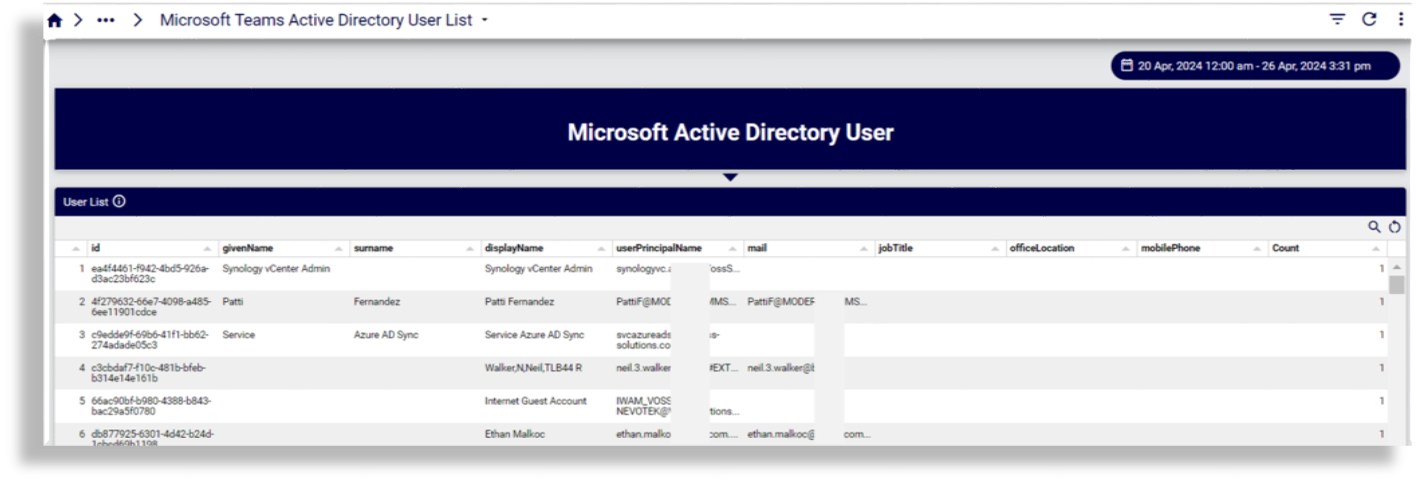Image resolution: width=1418 pixels, height=484 pixels.
Task: Search the User List table
Action: point(1375,228)
